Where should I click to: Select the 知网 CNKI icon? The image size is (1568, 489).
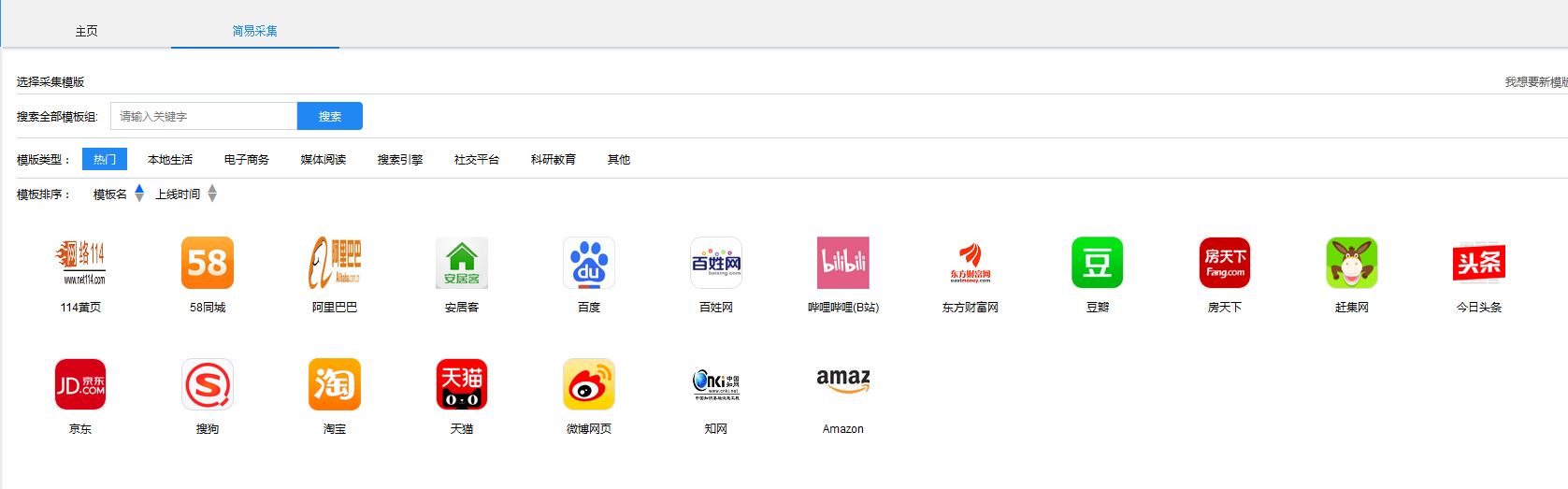coord(716,384)
